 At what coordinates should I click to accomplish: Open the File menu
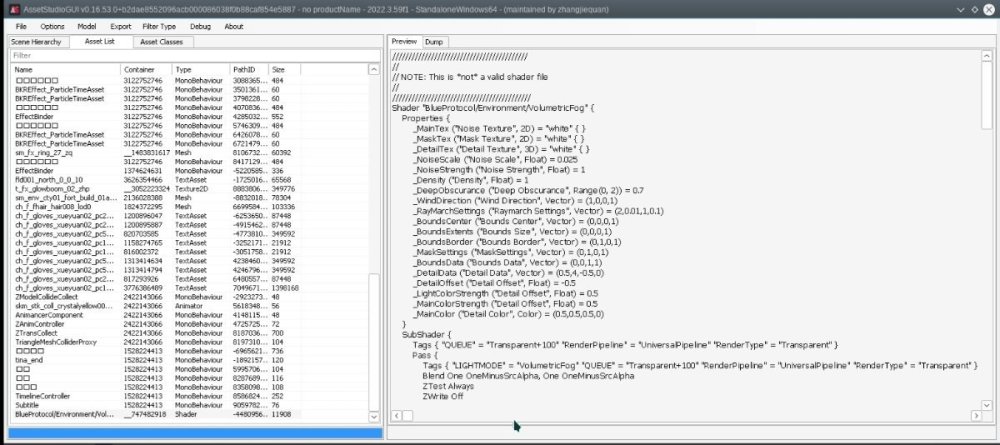point(21,26)
